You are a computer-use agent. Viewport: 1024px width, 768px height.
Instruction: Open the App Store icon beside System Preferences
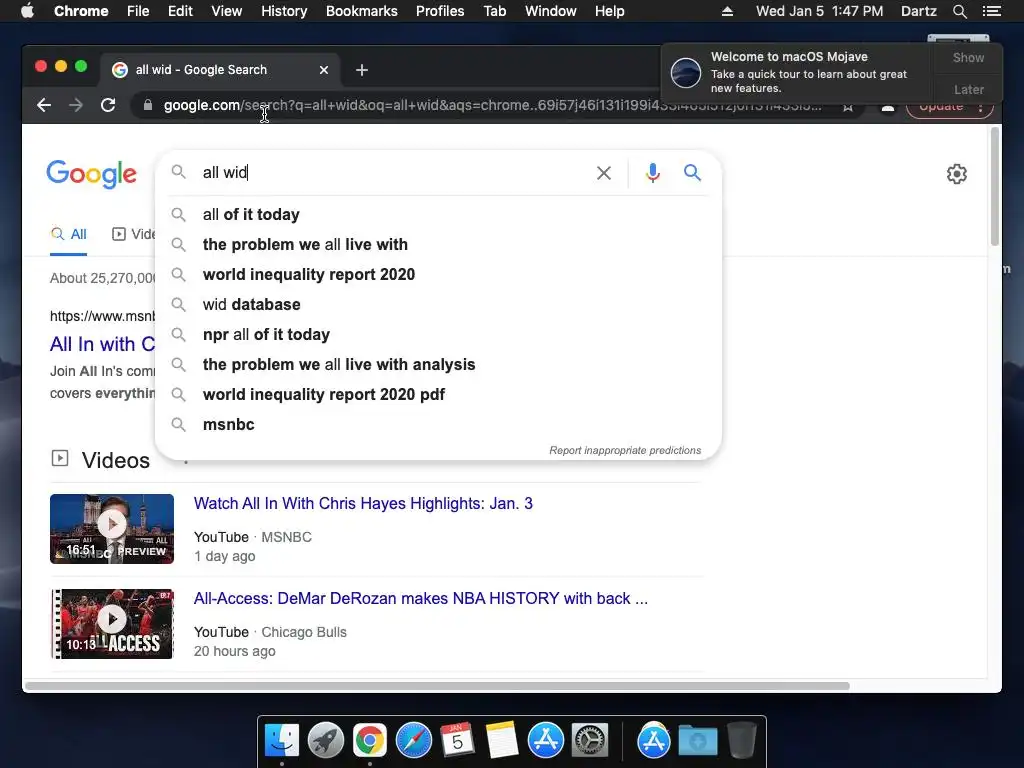546,741
